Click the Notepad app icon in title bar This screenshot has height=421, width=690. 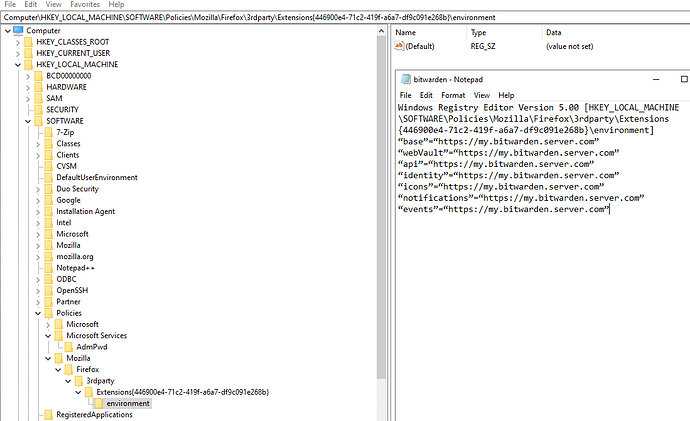click(x=406, y=80)
